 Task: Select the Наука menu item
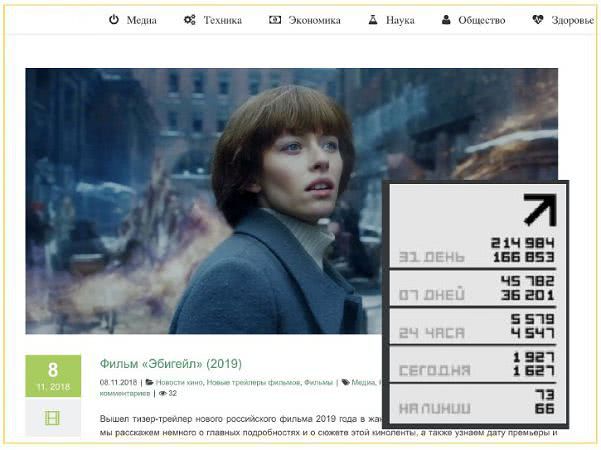(x=400, y=19)
